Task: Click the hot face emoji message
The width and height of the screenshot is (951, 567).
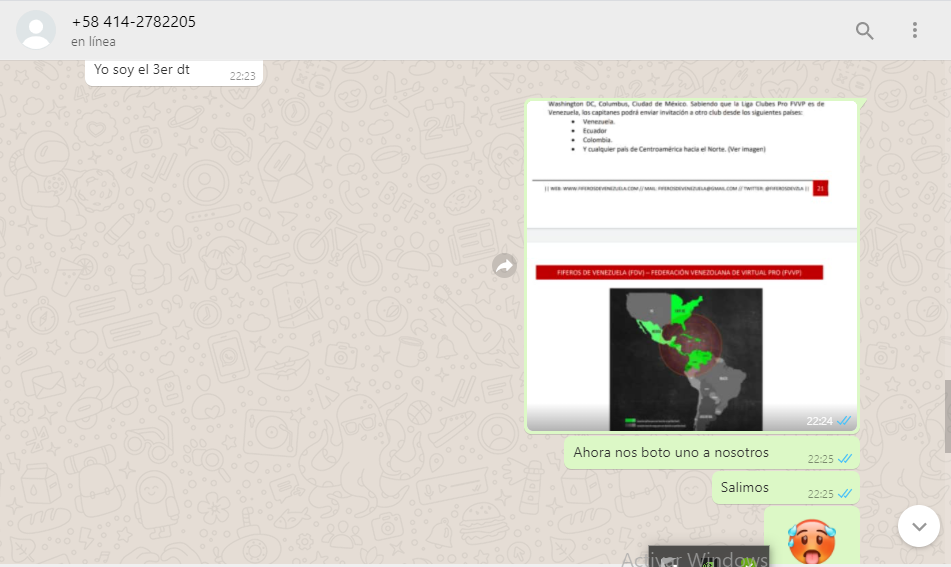Action: click(x=812, y=541)
